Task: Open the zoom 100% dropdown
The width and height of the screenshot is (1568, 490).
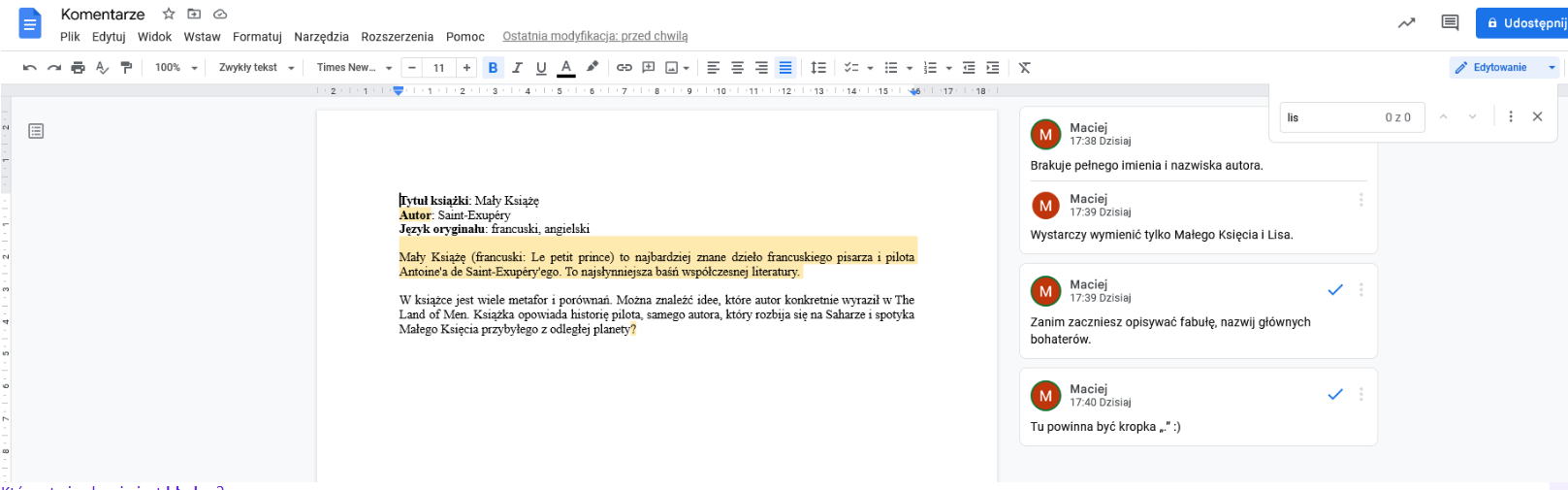Action: tap(176, 68)
